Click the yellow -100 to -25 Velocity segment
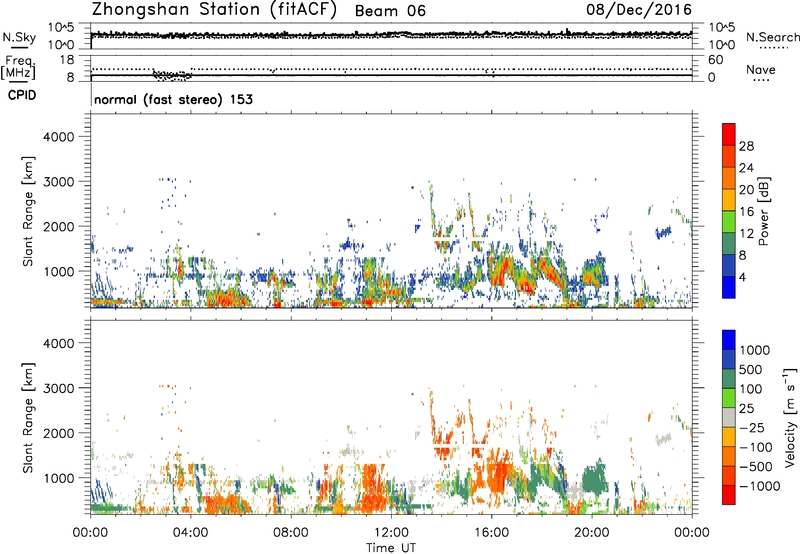 (x=729, y=437)
